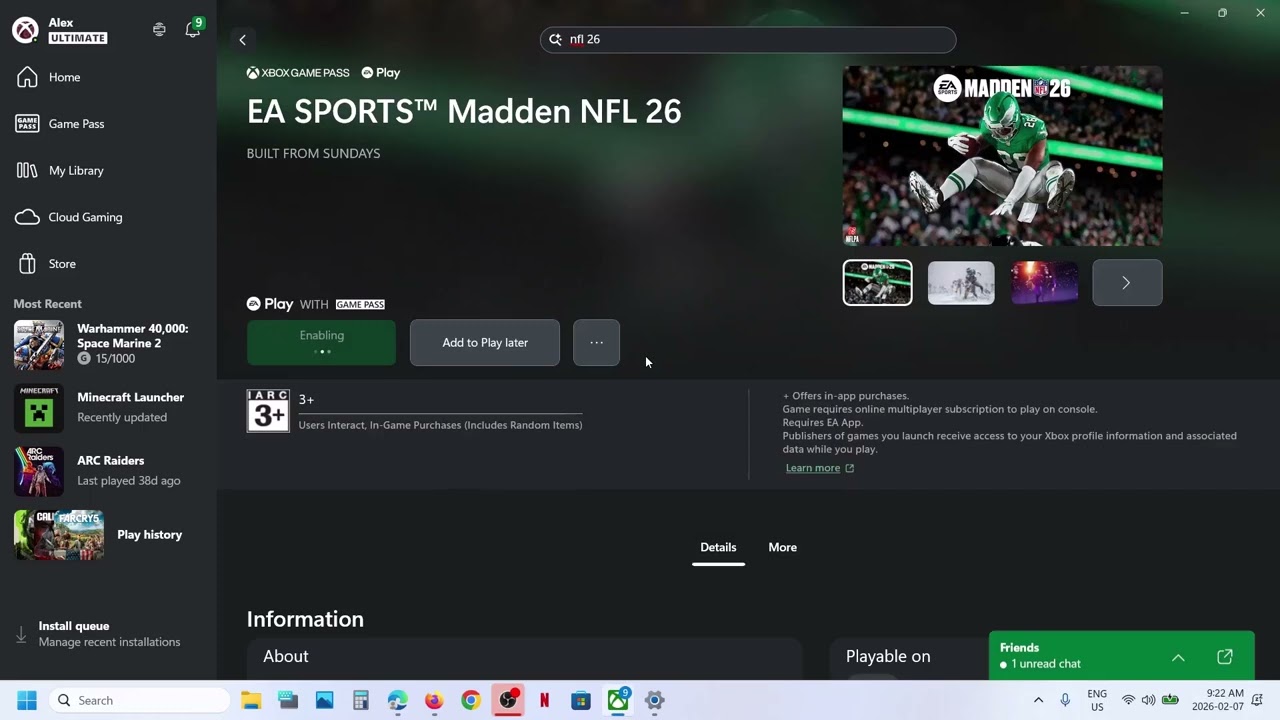Switch to the More tab
The height and width of the screenshot is (720, 1280).
coord(782,547)
